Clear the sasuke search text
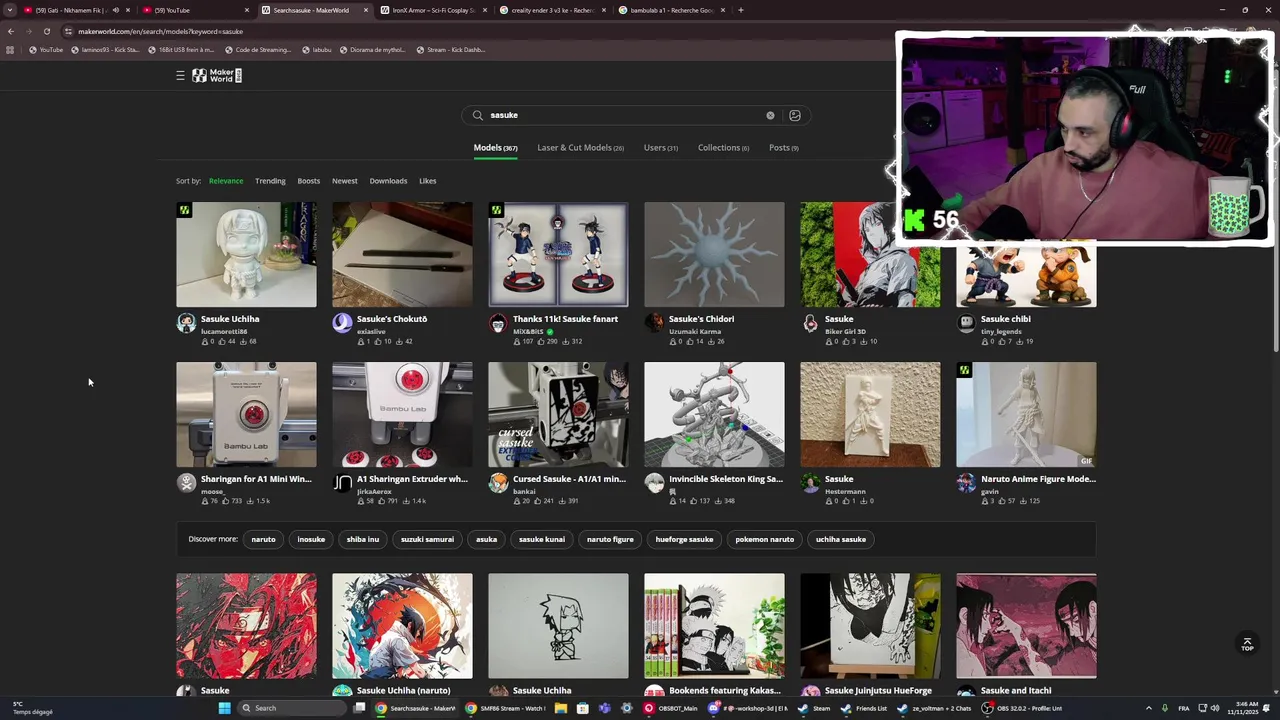The width and height of the screenshot is (1280, 720). 770,115
